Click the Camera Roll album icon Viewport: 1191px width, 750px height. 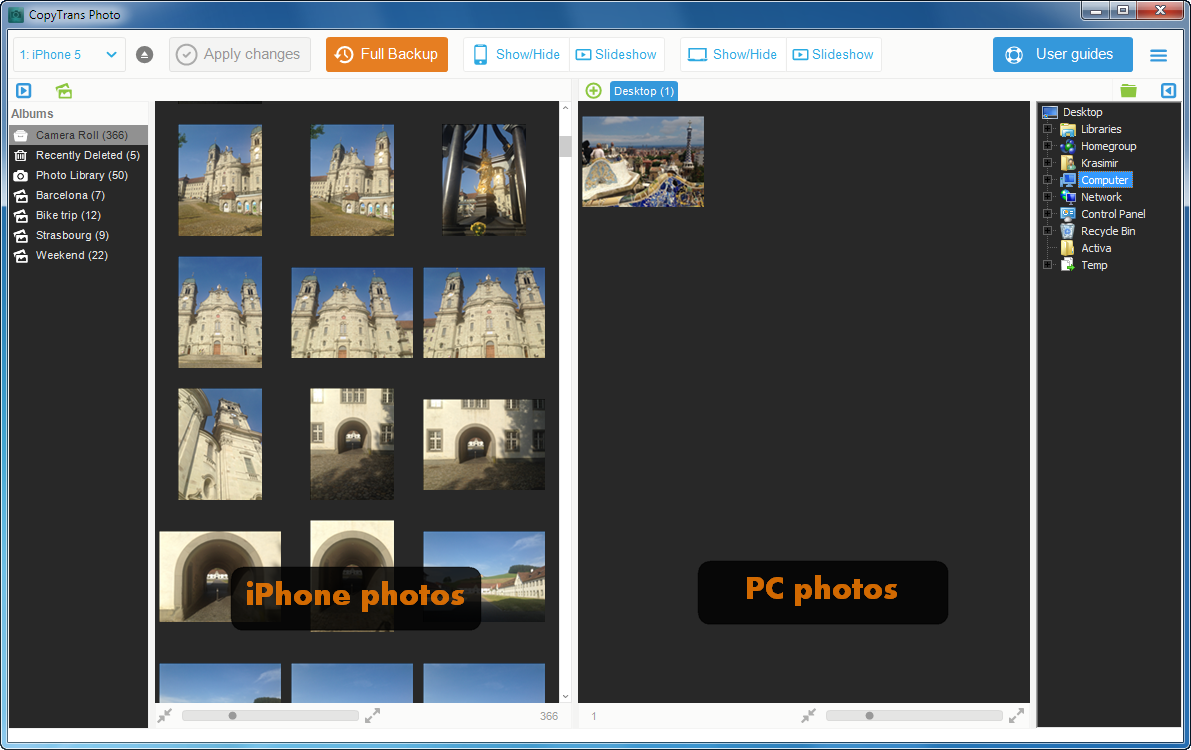pyautogui.click(x=21, y=135)
